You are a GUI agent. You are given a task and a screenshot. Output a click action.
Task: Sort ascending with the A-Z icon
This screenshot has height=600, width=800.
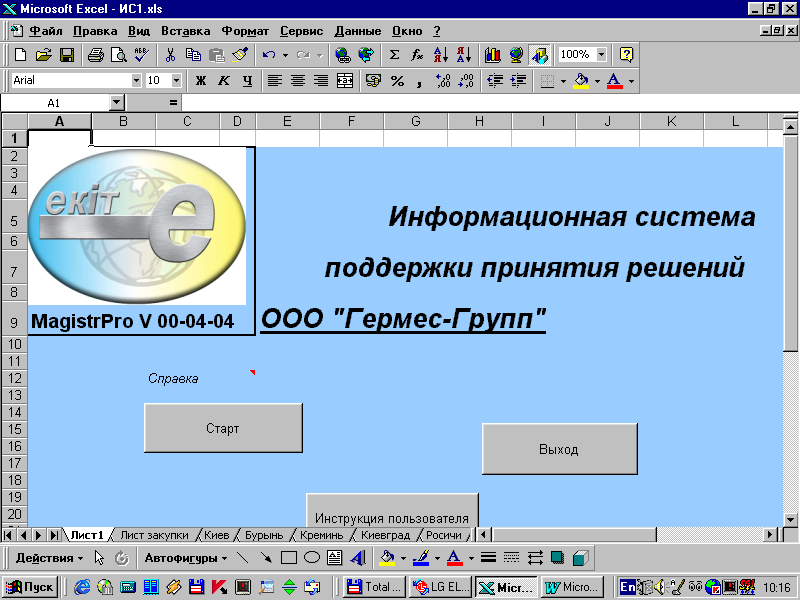click(441, 55)
